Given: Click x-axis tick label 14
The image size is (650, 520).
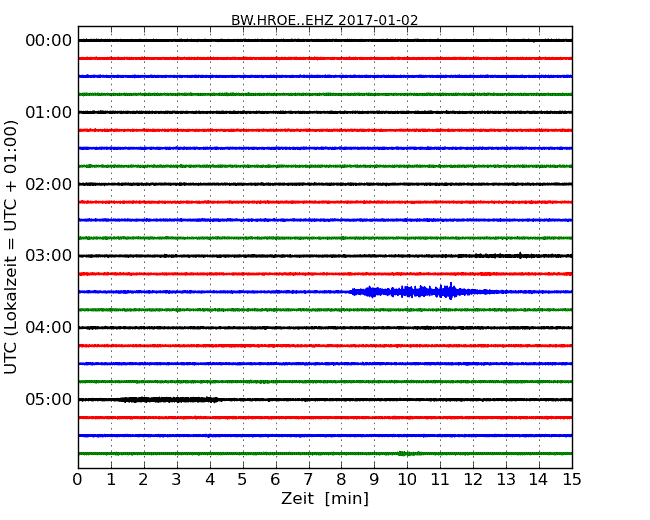Looking at the screenshot, I should [x=538, y=480].
